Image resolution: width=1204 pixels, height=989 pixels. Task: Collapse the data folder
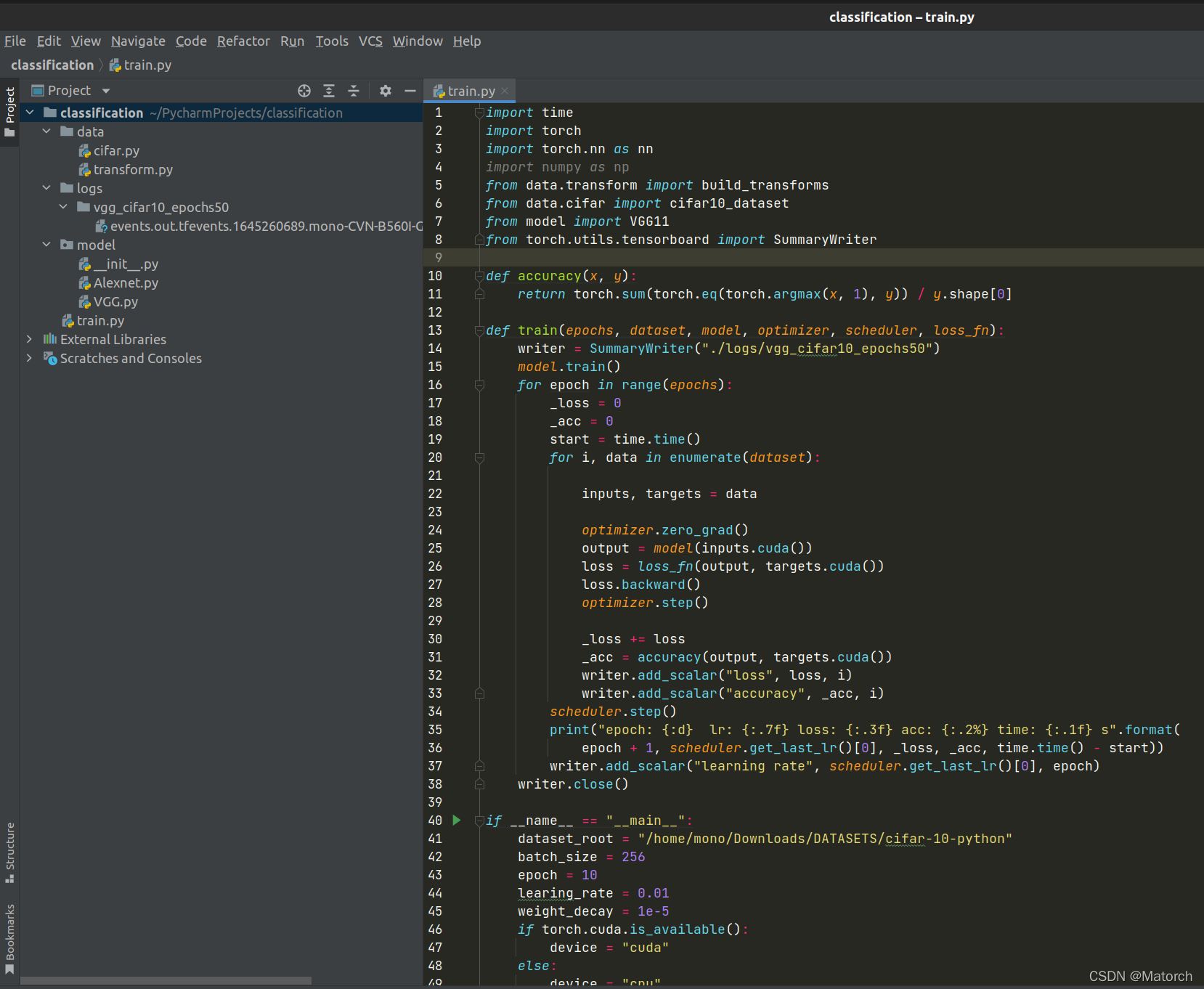(x=46, y=131)
